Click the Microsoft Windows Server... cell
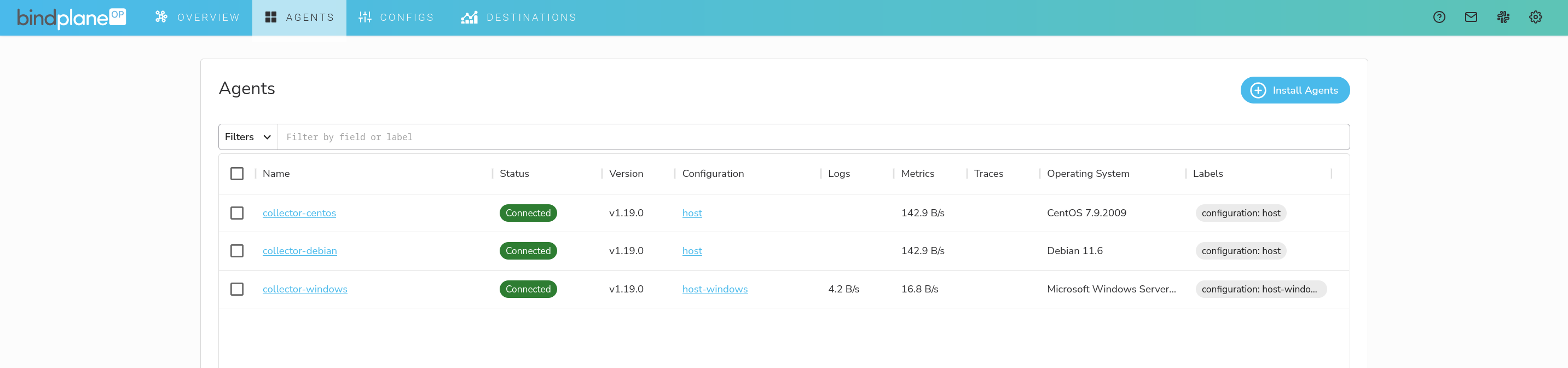1568x368 pixels. click(1111, 289)
